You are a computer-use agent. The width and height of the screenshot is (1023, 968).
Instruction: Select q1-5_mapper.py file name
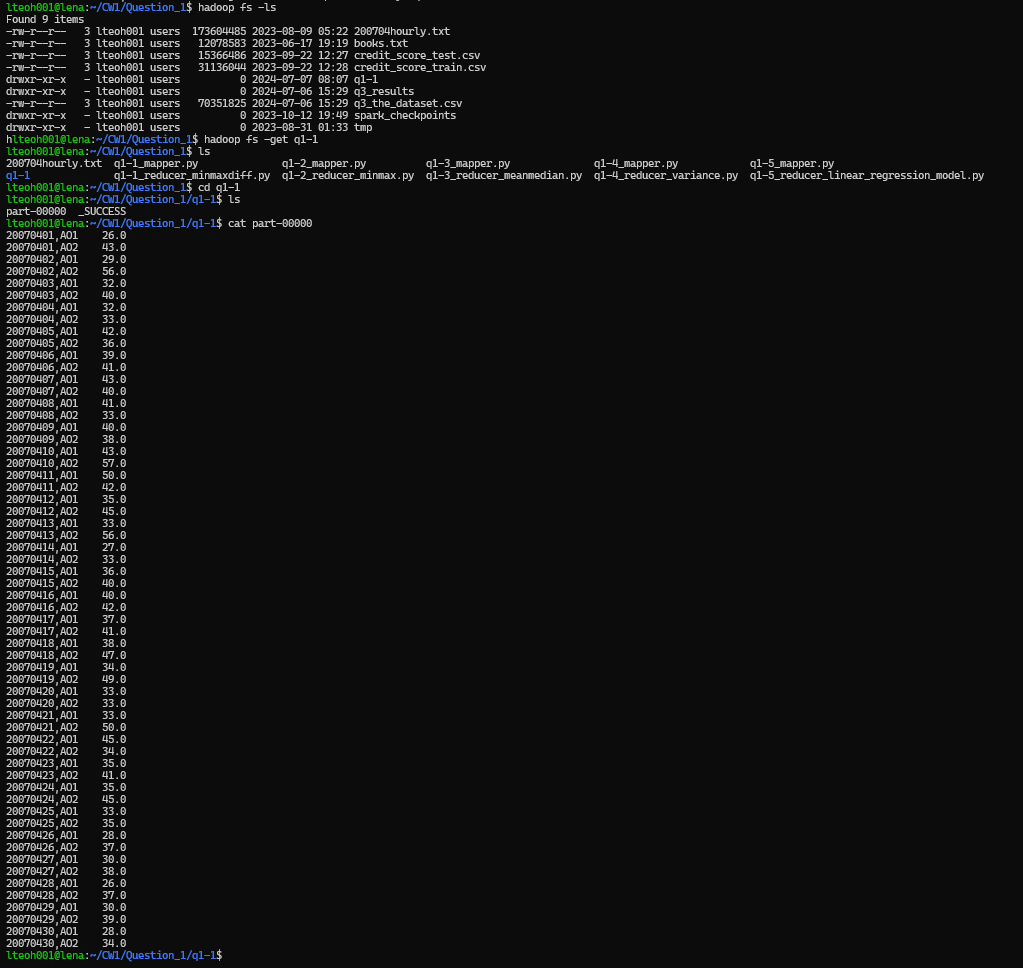(791, 164)
